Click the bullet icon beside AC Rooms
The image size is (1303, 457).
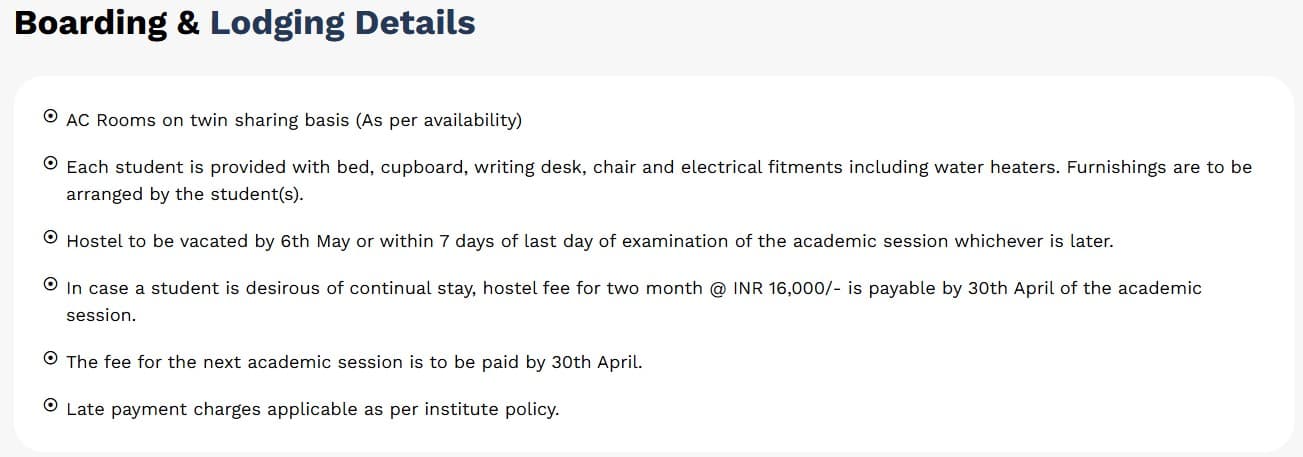pos(51,116)
